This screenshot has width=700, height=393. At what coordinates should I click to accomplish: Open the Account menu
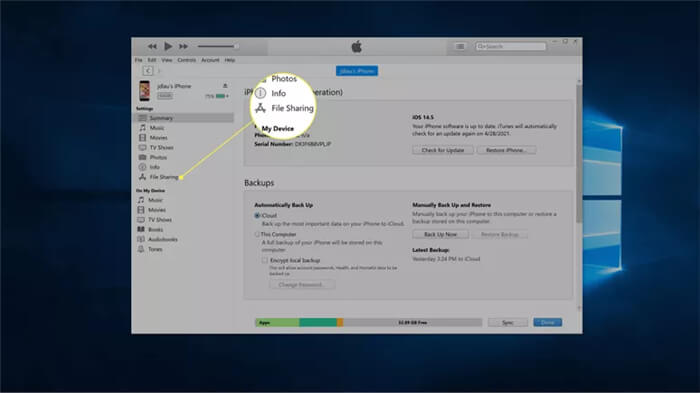[210, 60]
